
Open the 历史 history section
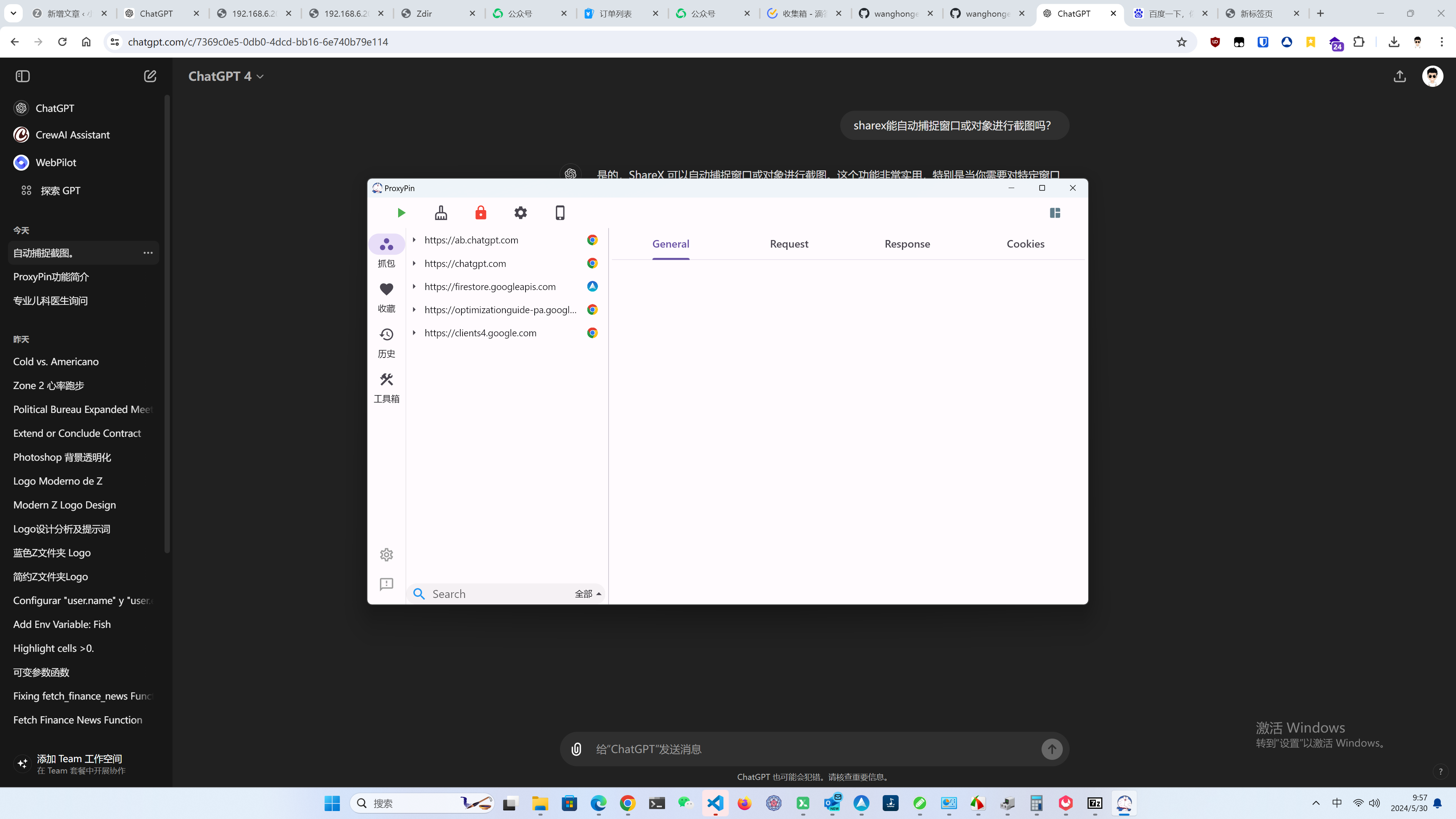pyautogui.click(x=387, y=342)
